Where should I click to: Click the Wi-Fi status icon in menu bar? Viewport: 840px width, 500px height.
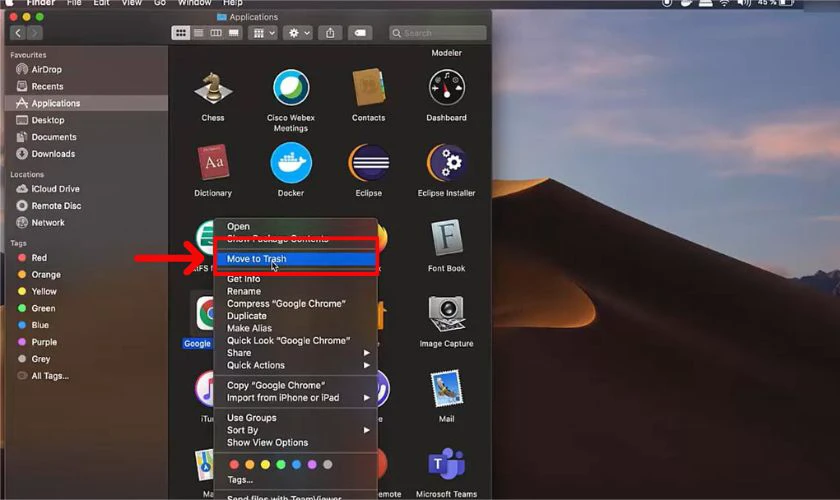[724, 3]
